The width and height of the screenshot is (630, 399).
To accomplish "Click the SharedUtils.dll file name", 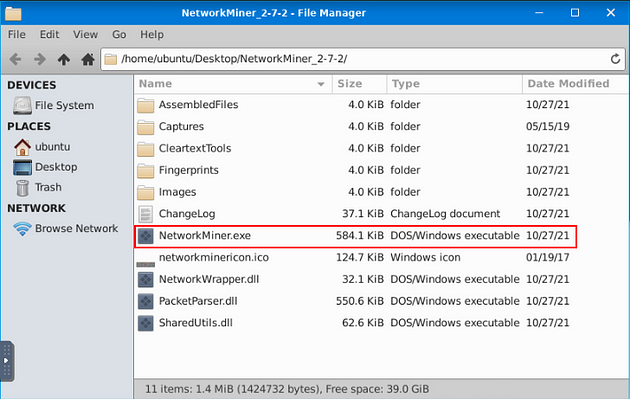I will pos(196,323).
